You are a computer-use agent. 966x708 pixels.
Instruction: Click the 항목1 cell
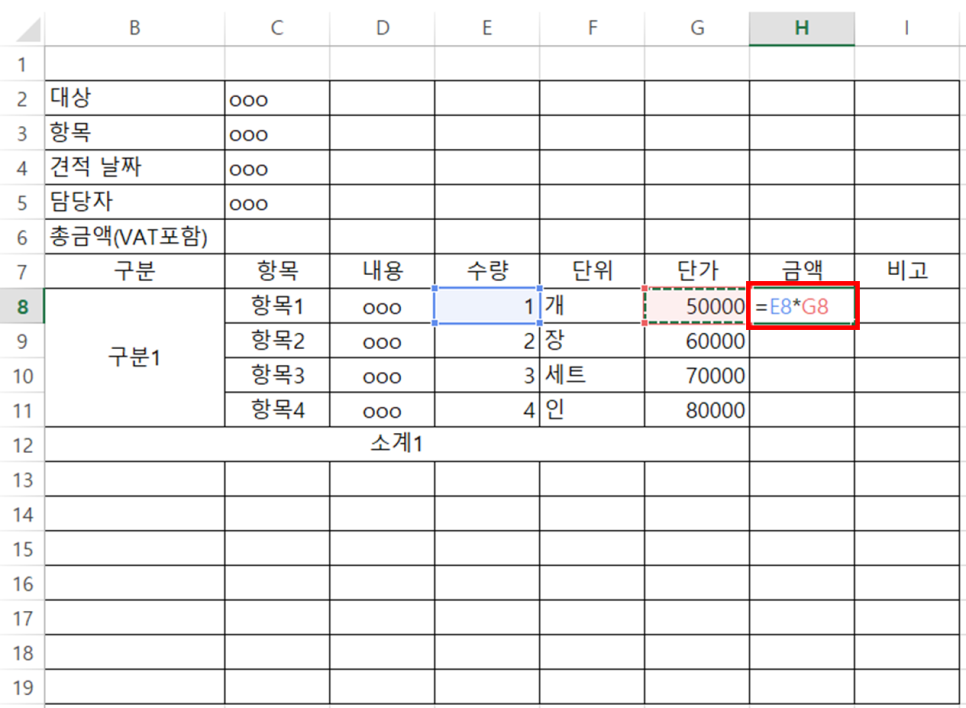[277, 306]
